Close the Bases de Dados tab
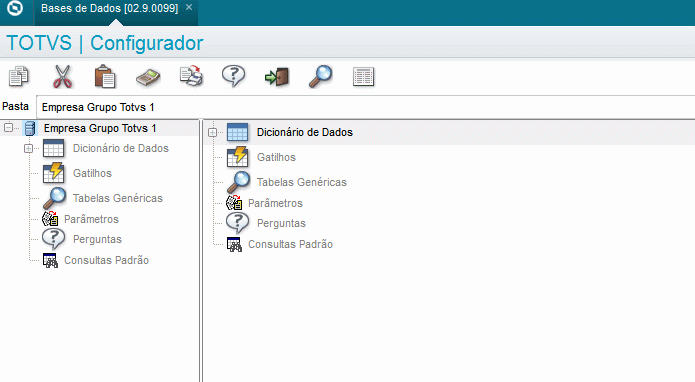This screenshot has height=382, width=695. click(x=189, y=8)
